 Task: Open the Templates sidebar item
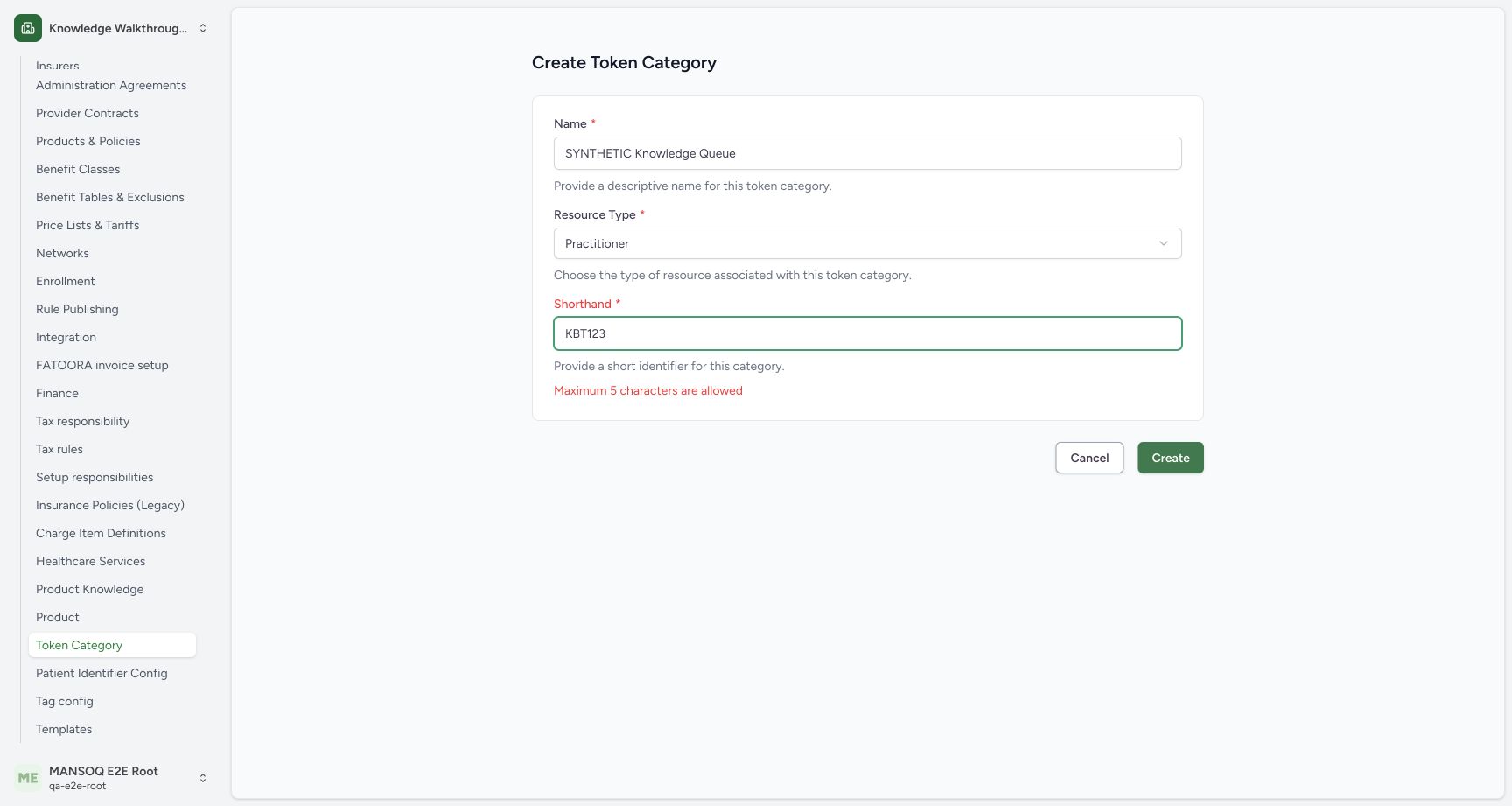coord(64,729)
